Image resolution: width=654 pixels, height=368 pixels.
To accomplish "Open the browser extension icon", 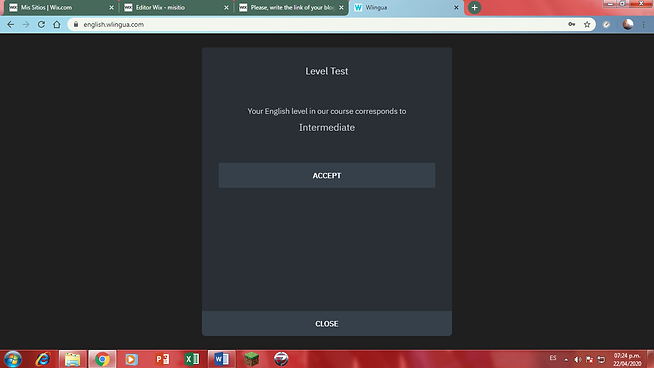I will [x=606, y=25].
